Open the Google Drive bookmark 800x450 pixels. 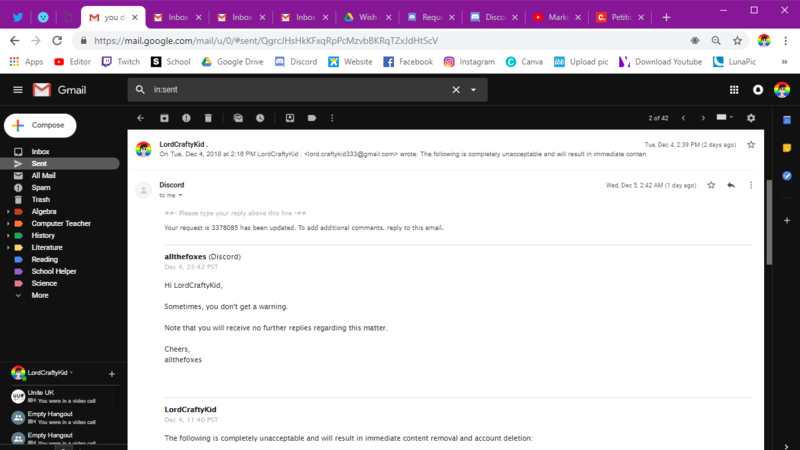(232, 61)
